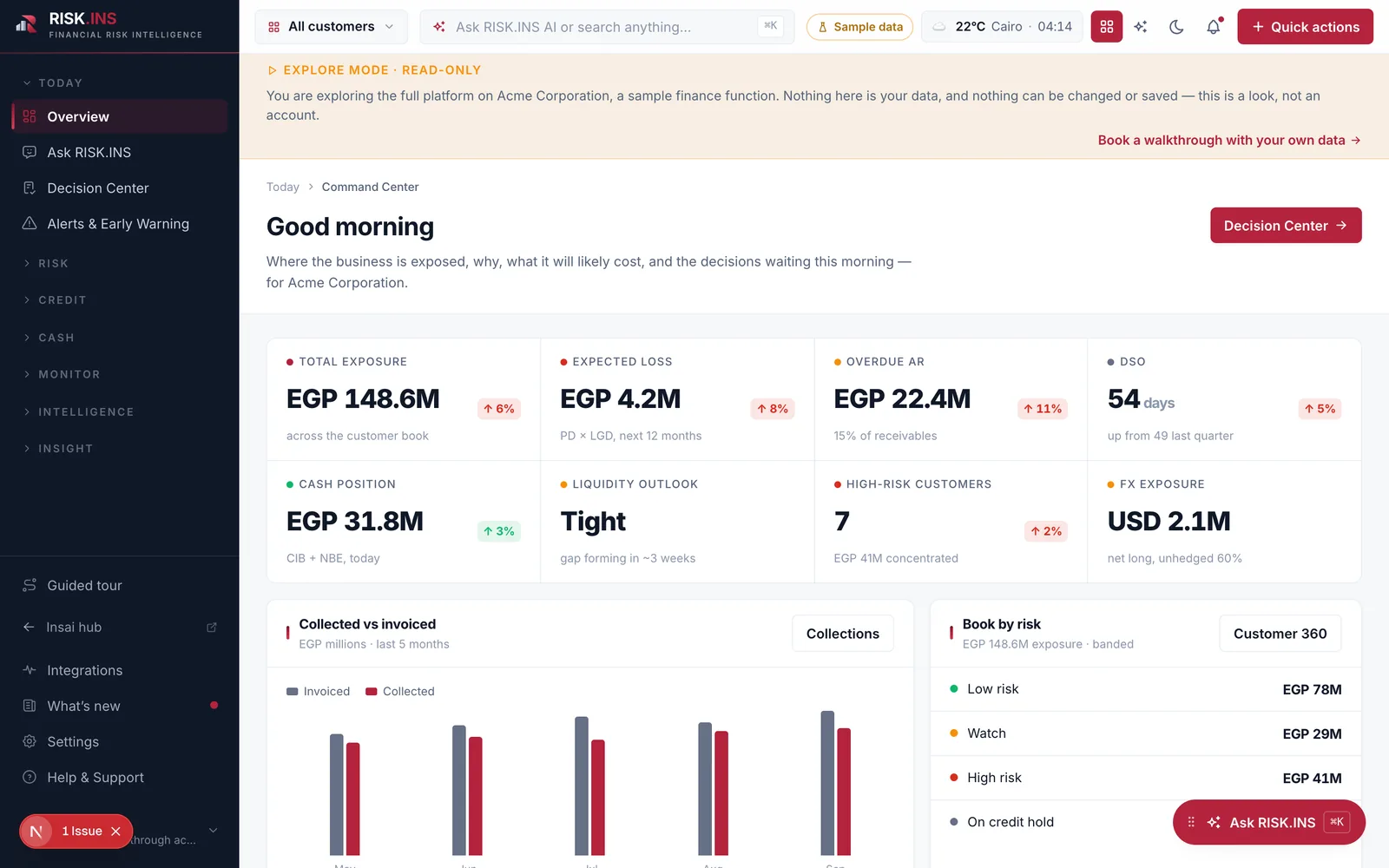Start the Guided tour

[x=120, y=585]
